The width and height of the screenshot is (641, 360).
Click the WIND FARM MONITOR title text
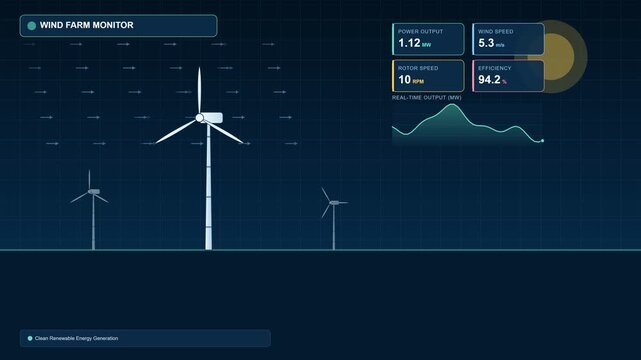coord(87,25)
